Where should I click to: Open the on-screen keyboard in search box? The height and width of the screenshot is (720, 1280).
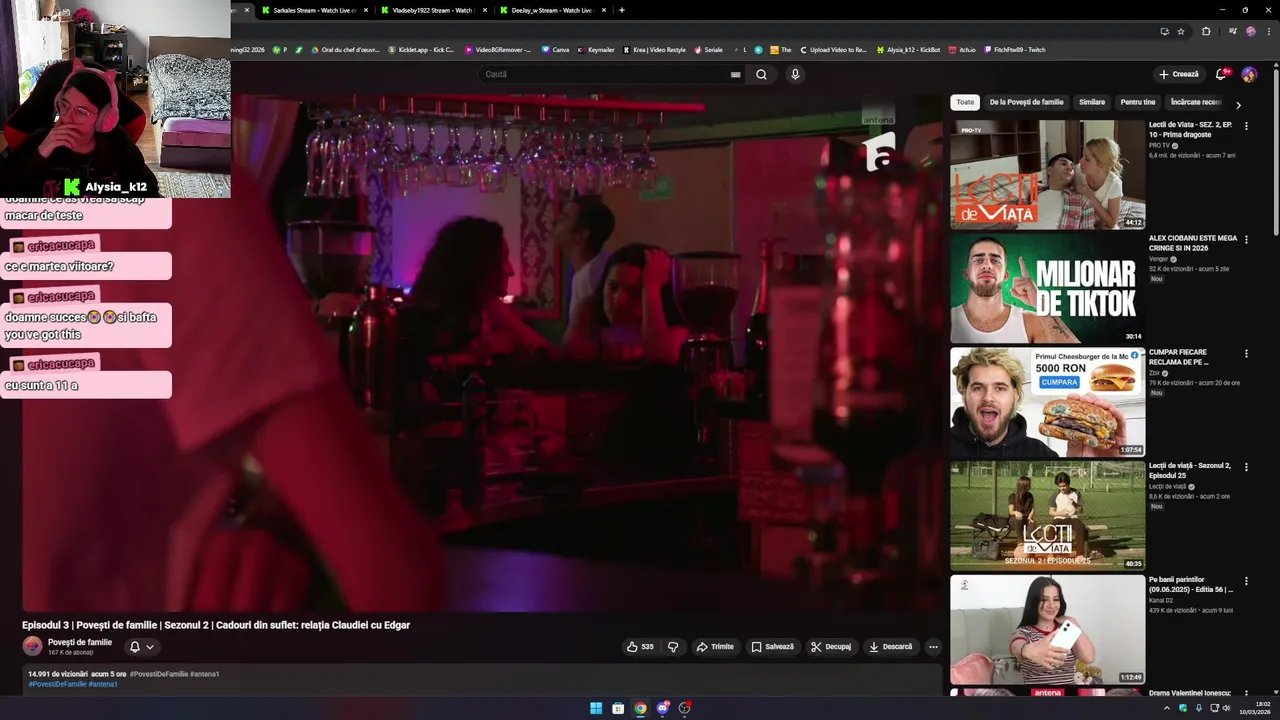point(735,74)
